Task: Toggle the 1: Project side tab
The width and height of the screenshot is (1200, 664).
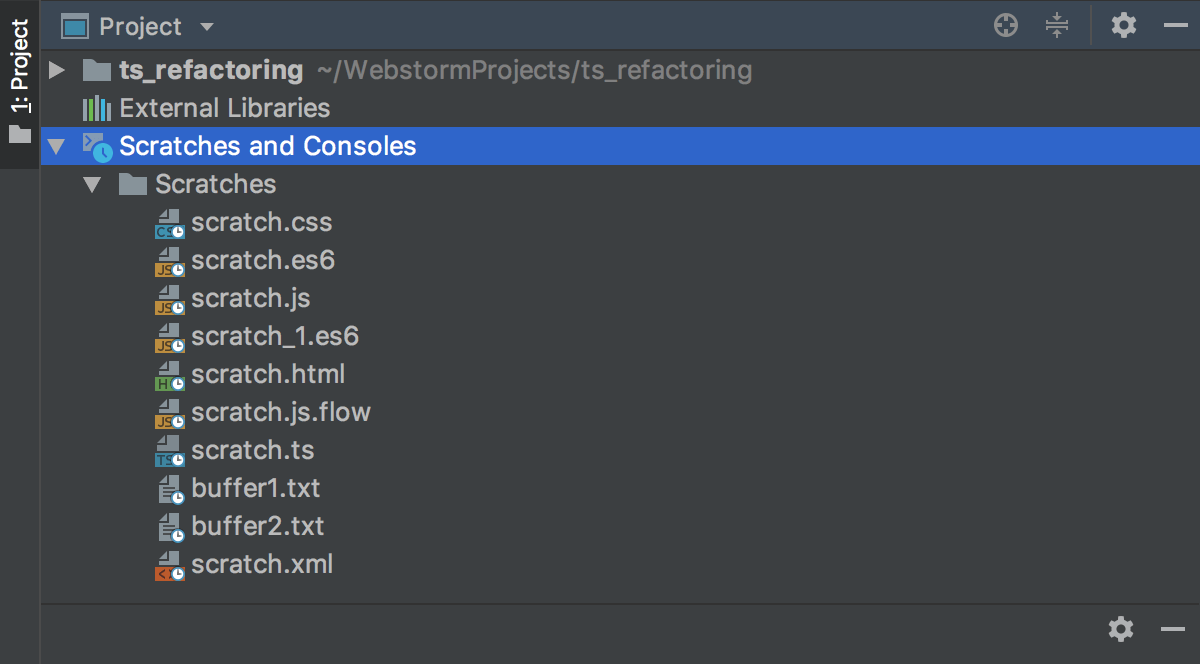Action: [x=20, y=82]
